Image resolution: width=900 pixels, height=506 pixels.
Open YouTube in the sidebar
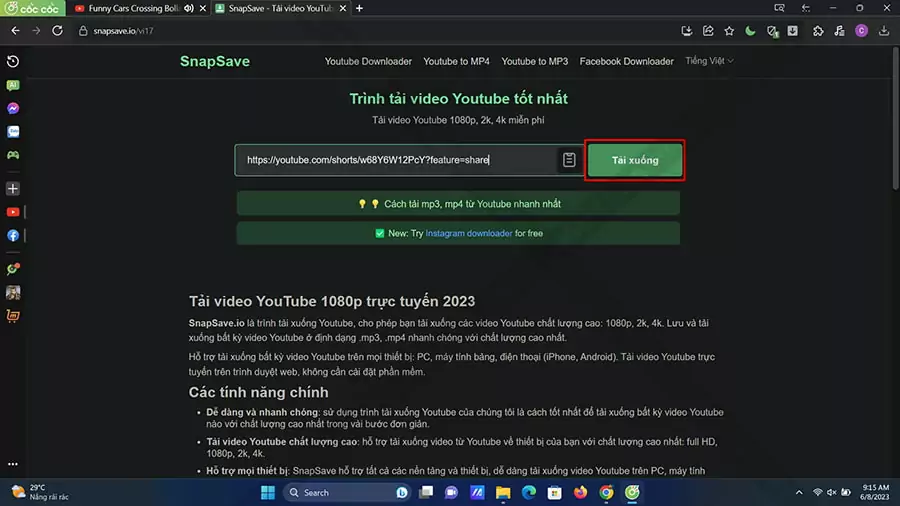click(13, 212)
